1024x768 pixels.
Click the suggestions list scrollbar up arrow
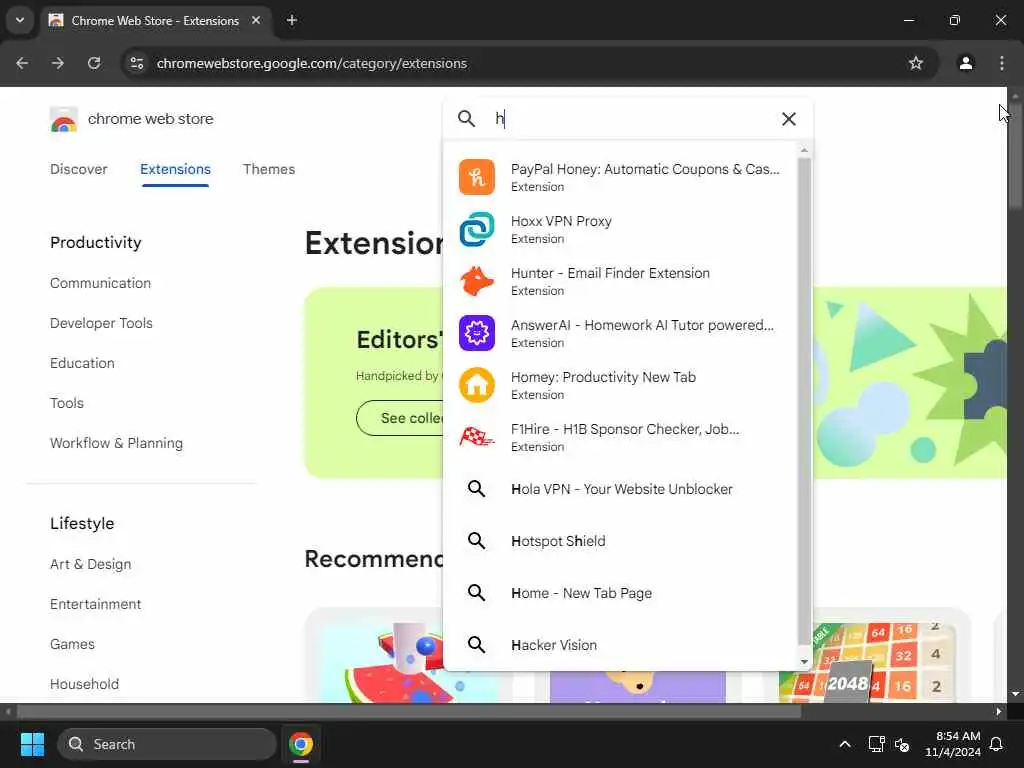(x=804, y=150)
